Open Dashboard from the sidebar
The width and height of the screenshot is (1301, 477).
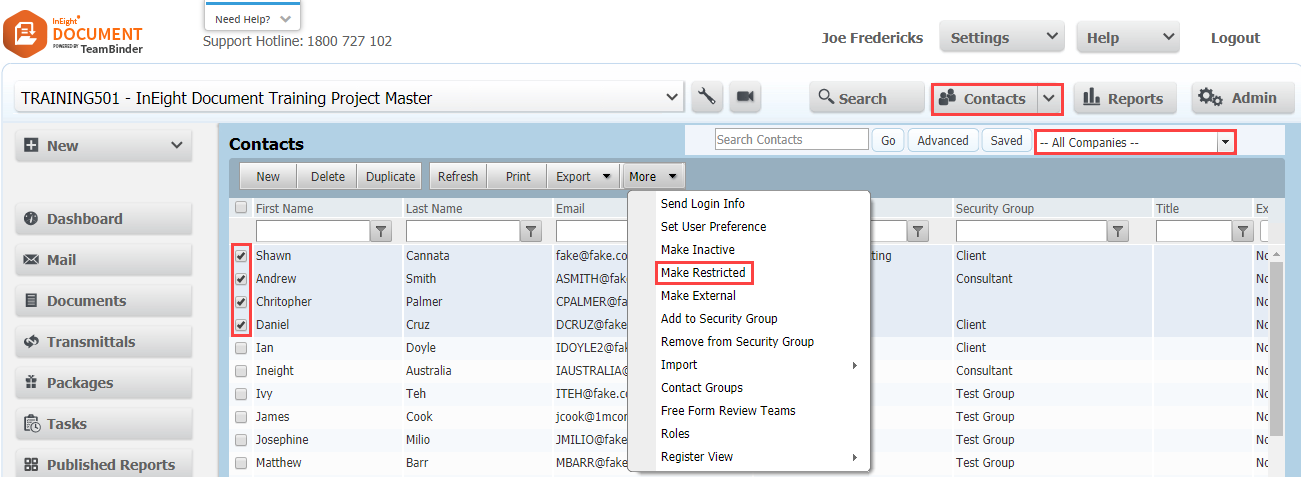(x=103, y=219)
